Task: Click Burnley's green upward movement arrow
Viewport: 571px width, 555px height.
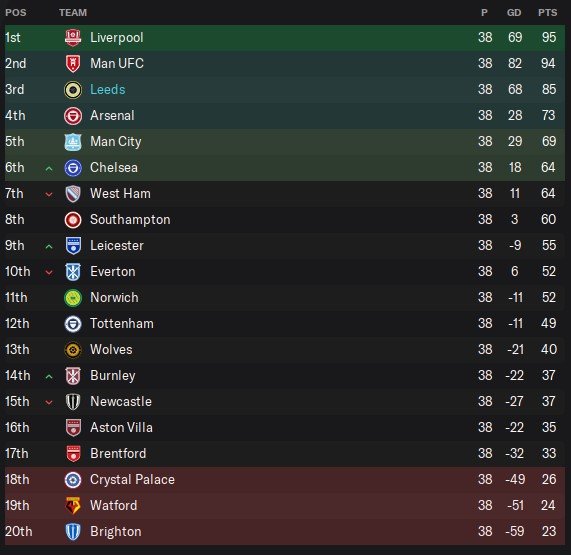Action: coord(49,377)
